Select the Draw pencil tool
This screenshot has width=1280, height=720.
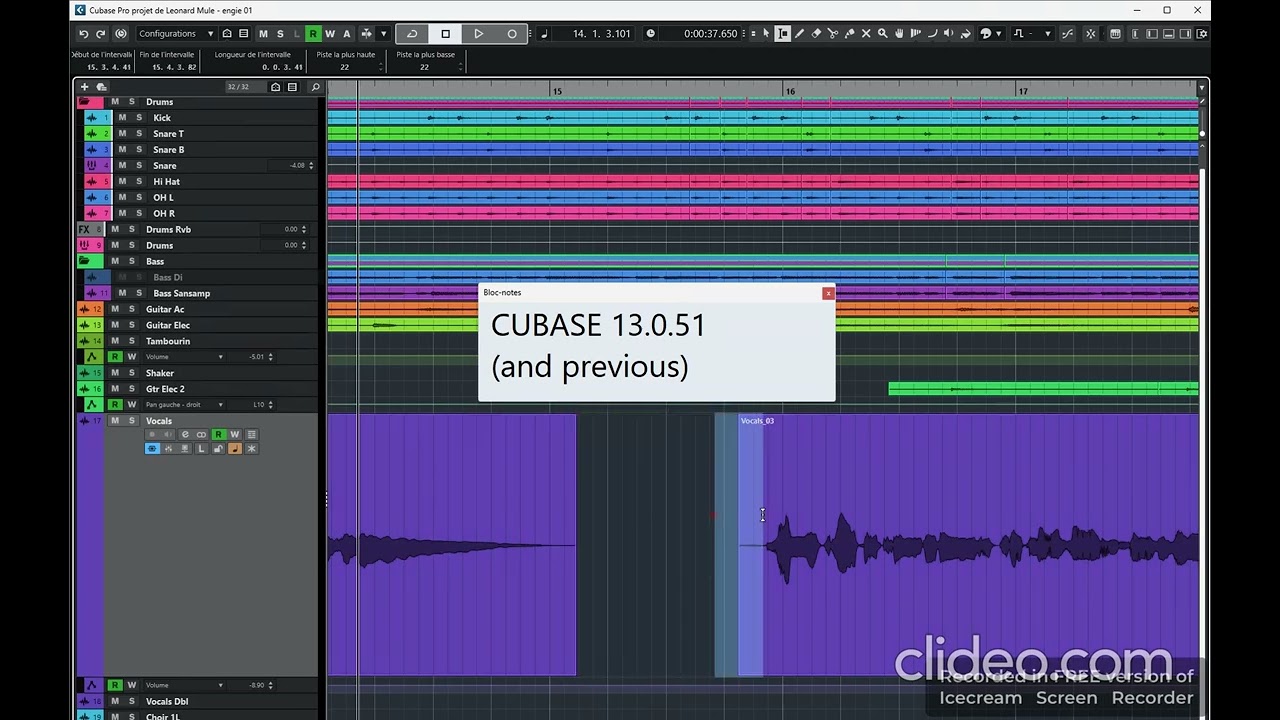(799, 33)
